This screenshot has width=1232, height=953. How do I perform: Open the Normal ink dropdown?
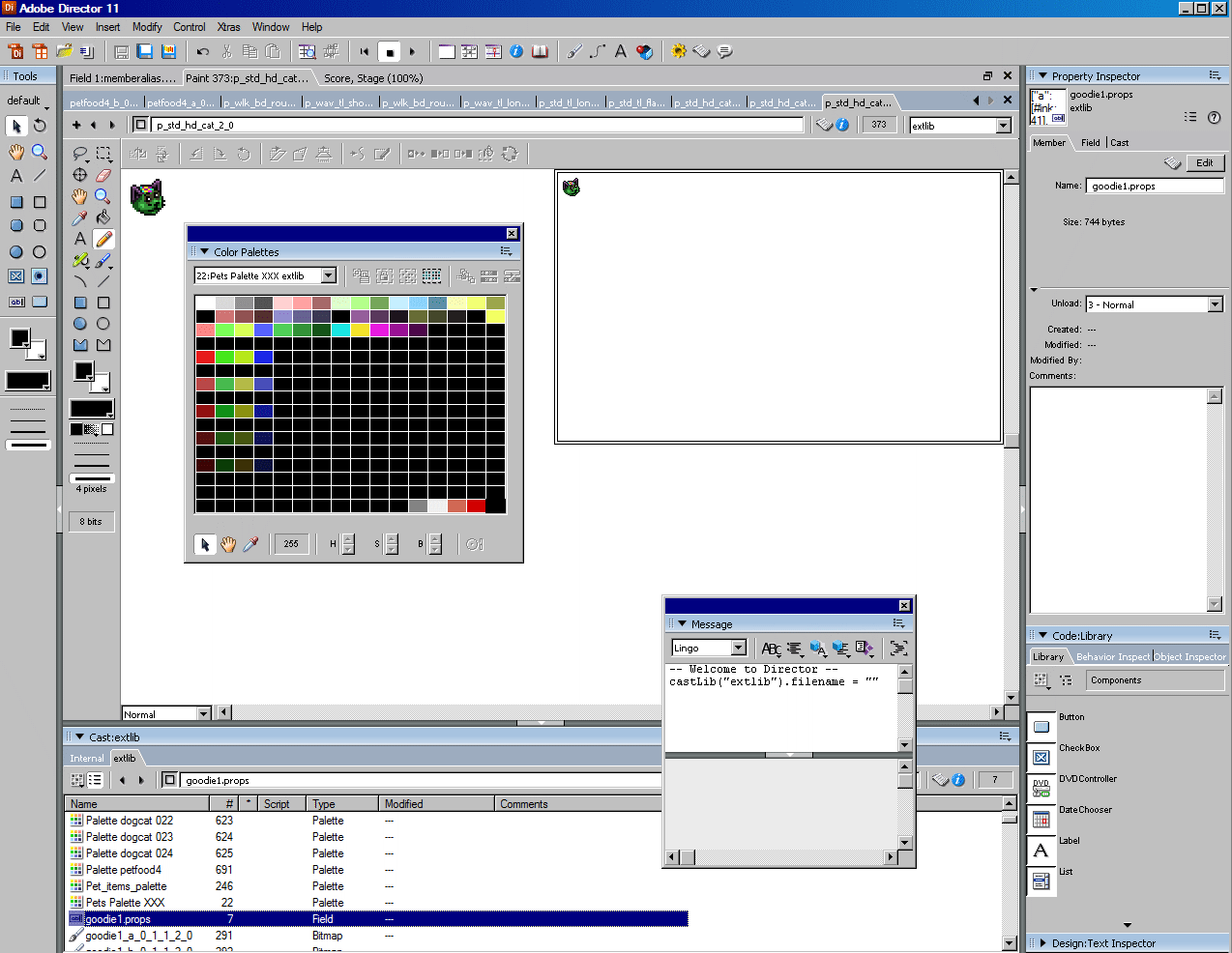(203, 714)
